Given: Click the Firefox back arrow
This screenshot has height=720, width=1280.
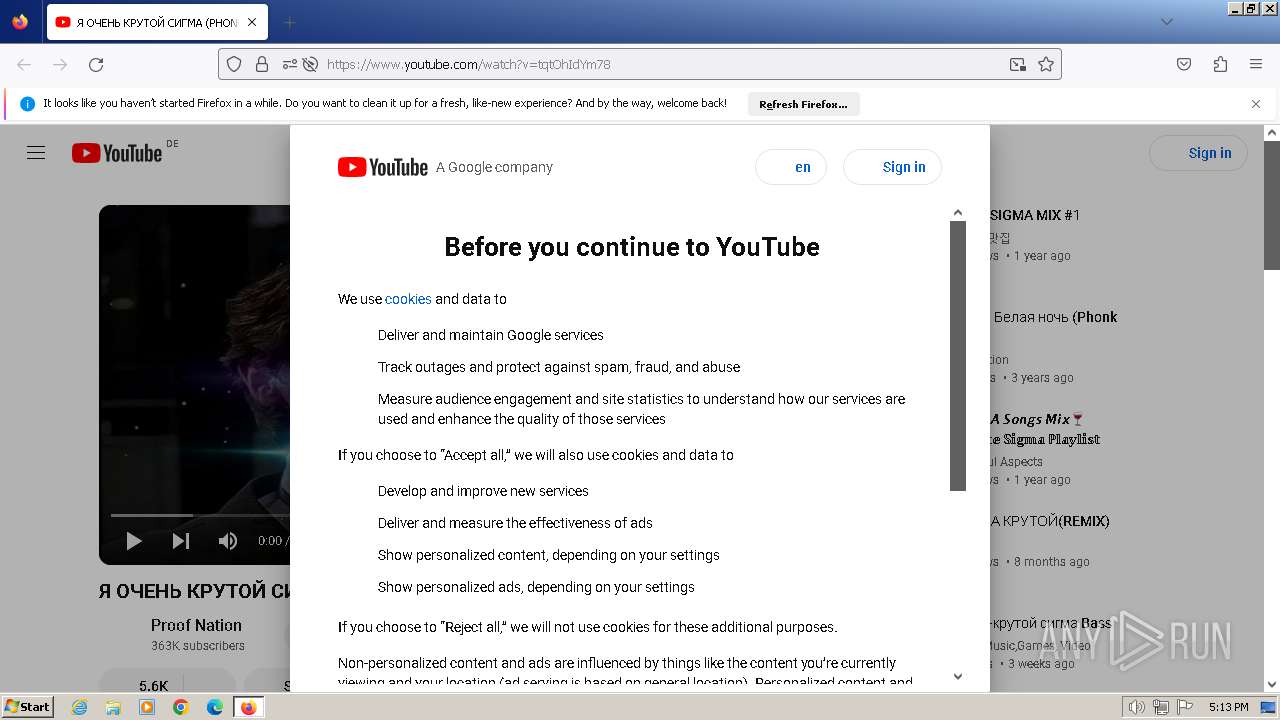Looking at the screenshot, I should [x=24, y=64].
